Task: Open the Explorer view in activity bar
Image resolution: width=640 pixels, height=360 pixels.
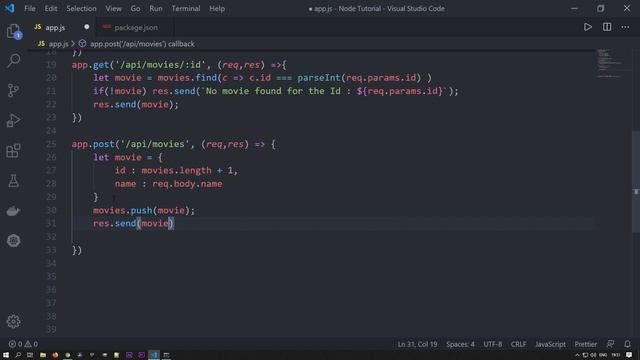Action: pos(13,31)
